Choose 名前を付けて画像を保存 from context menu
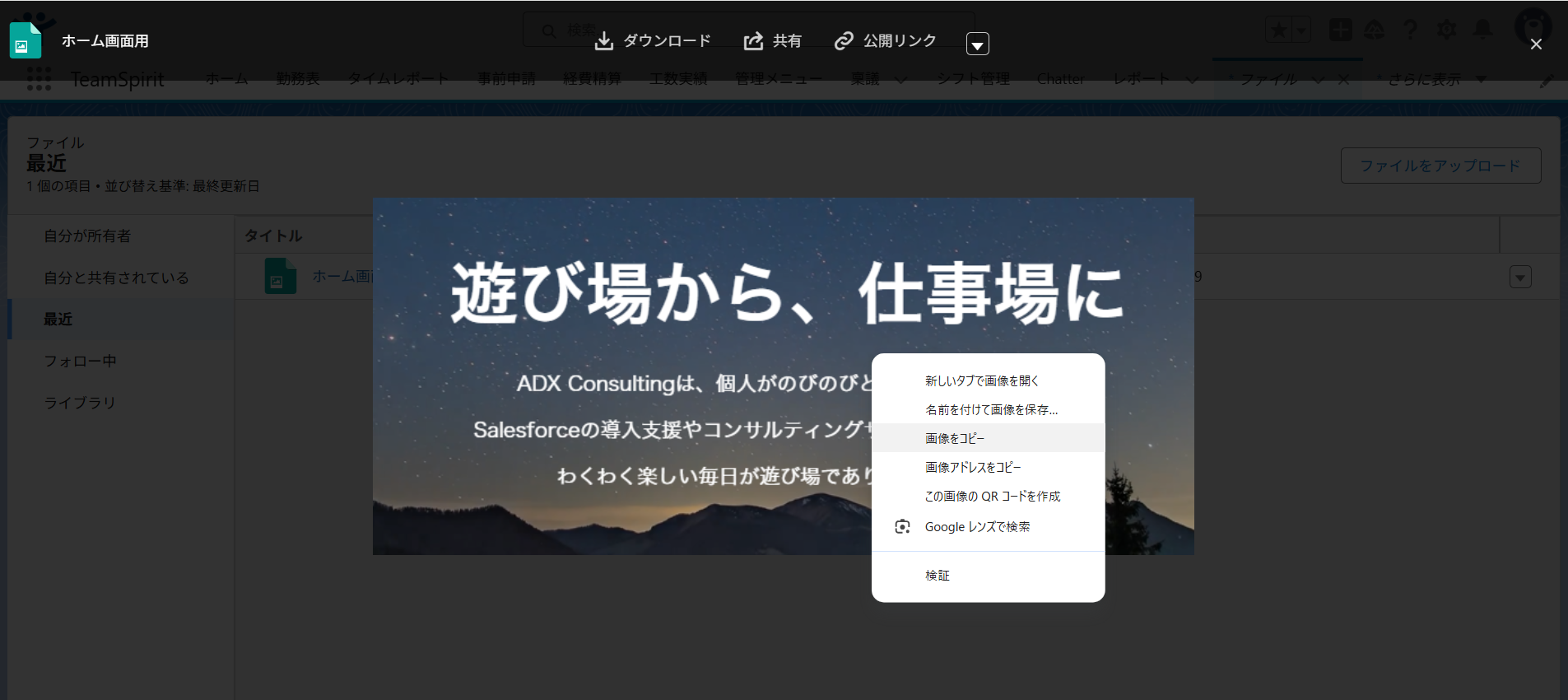The height and width of the screenshot is (700, 1568). (x=988, y=409)
